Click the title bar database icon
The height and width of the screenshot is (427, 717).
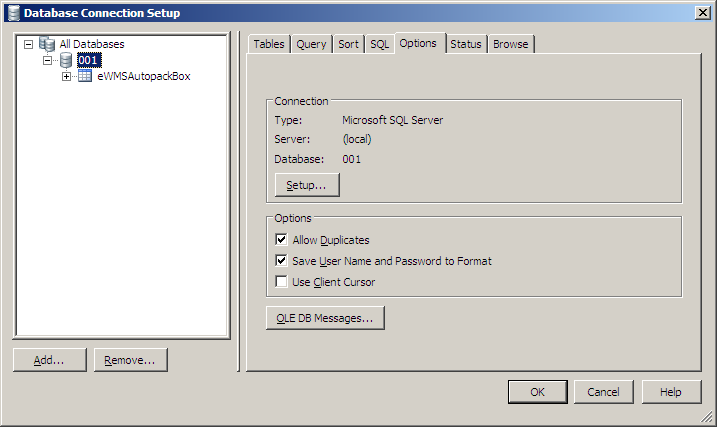(14, 13)
